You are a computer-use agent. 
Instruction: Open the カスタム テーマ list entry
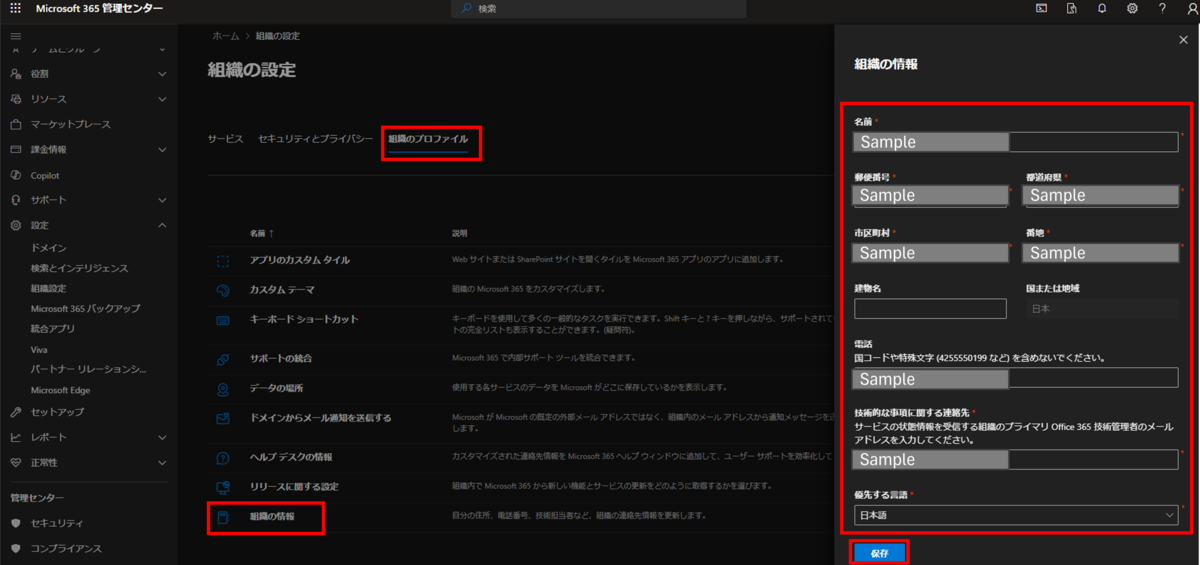pyautogui.click(x=282, y=290)
